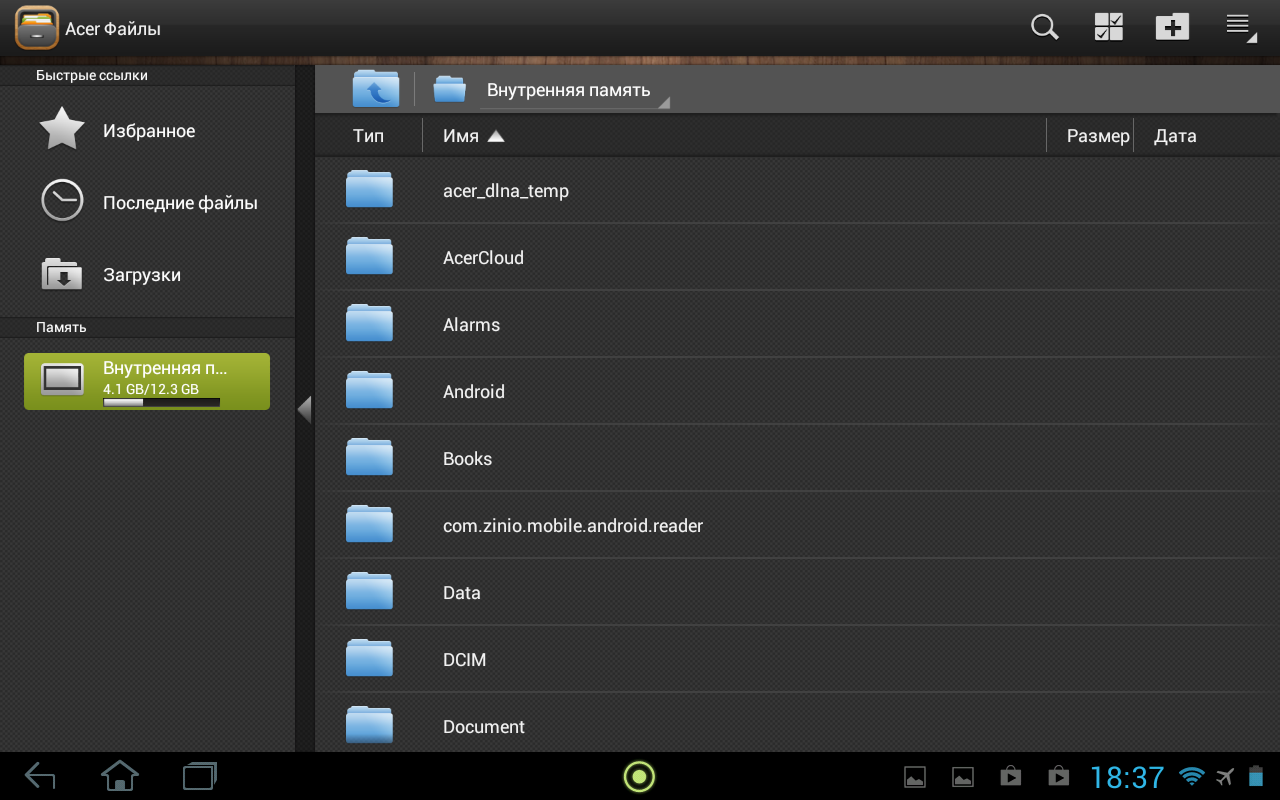Open the Alarms folder
The height and width of the screenshot is (800, 1280).
pyautogui.click(x=797, y=324)
